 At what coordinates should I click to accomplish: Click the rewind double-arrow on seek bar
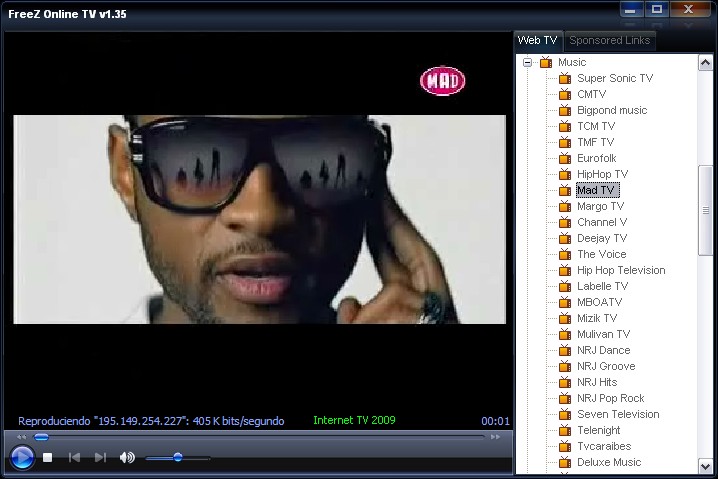click(x=22, y=437)
